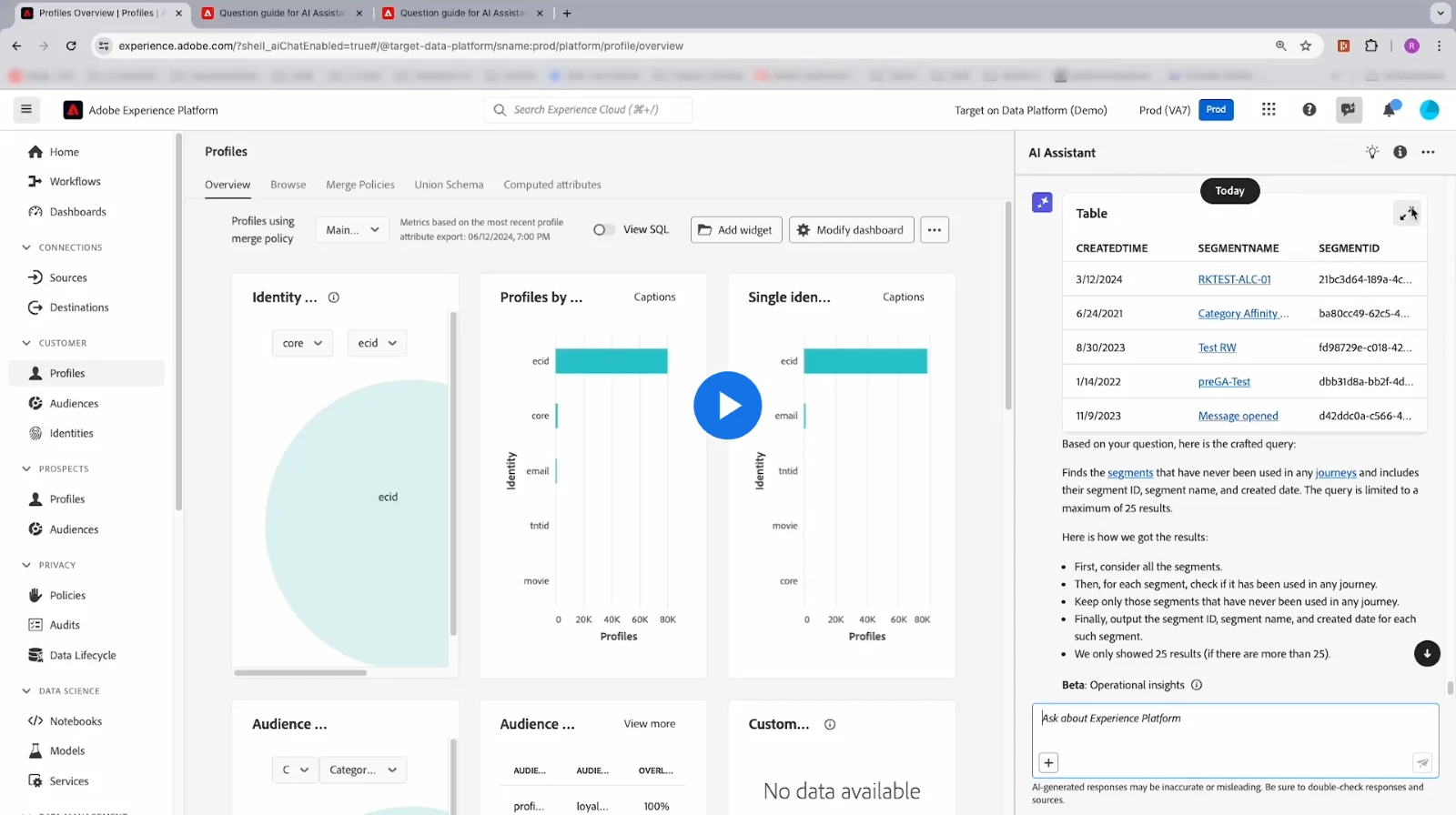Open info icon beside Identity widget title

click(334, 297)
